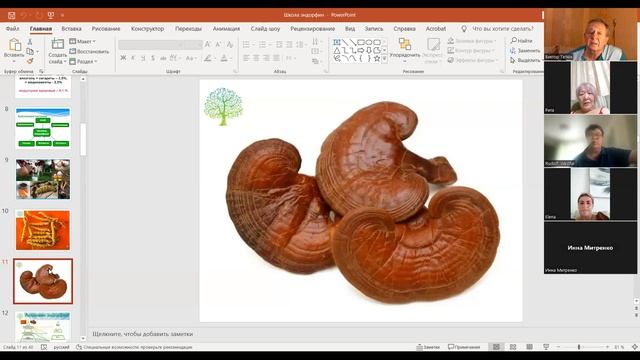
Task: Switch to the Переходы tab
Action: (x=188, y=29)
